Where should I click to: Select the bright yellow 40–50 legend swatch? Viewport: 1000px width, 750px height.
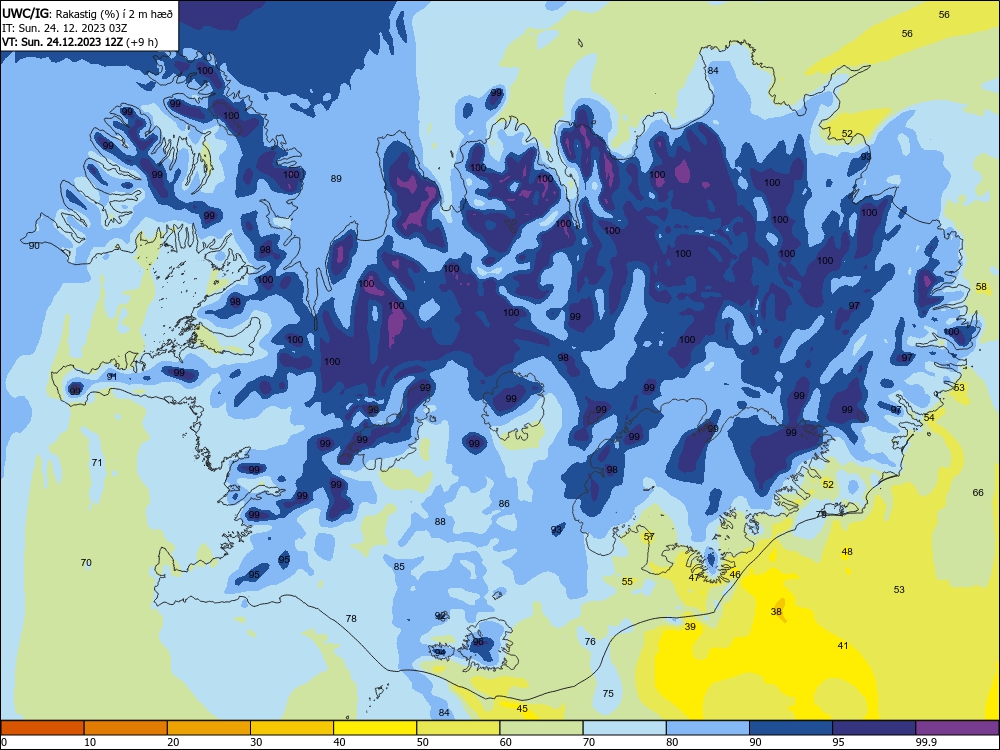point(375,728)
